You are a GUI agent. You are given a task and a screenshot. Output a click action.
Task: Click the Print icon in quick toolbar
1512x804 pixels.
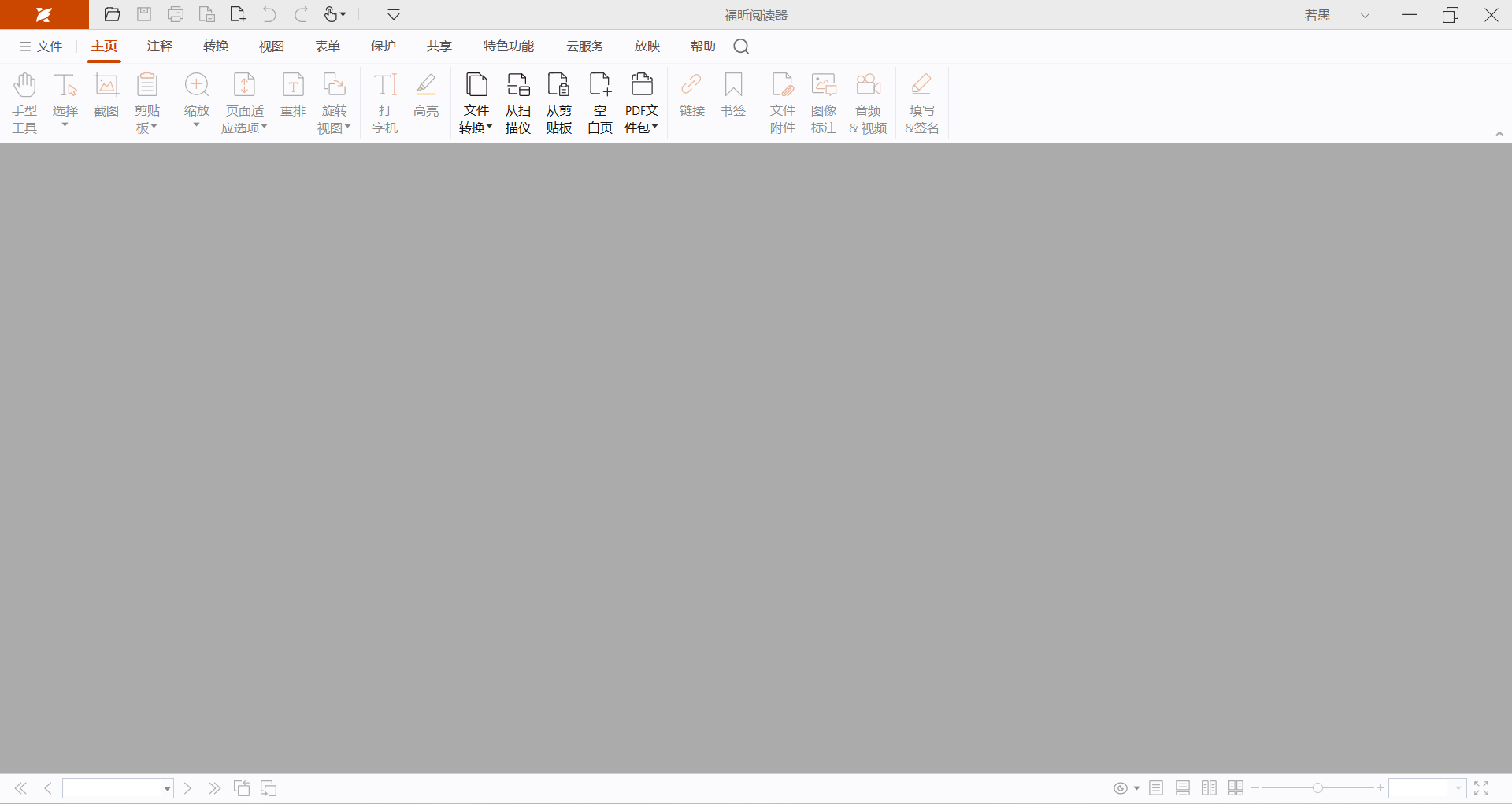point(176,14)
